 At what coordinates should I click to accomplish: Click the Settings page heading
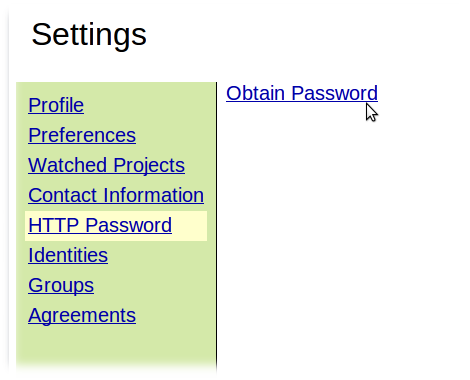click(89, 35)
